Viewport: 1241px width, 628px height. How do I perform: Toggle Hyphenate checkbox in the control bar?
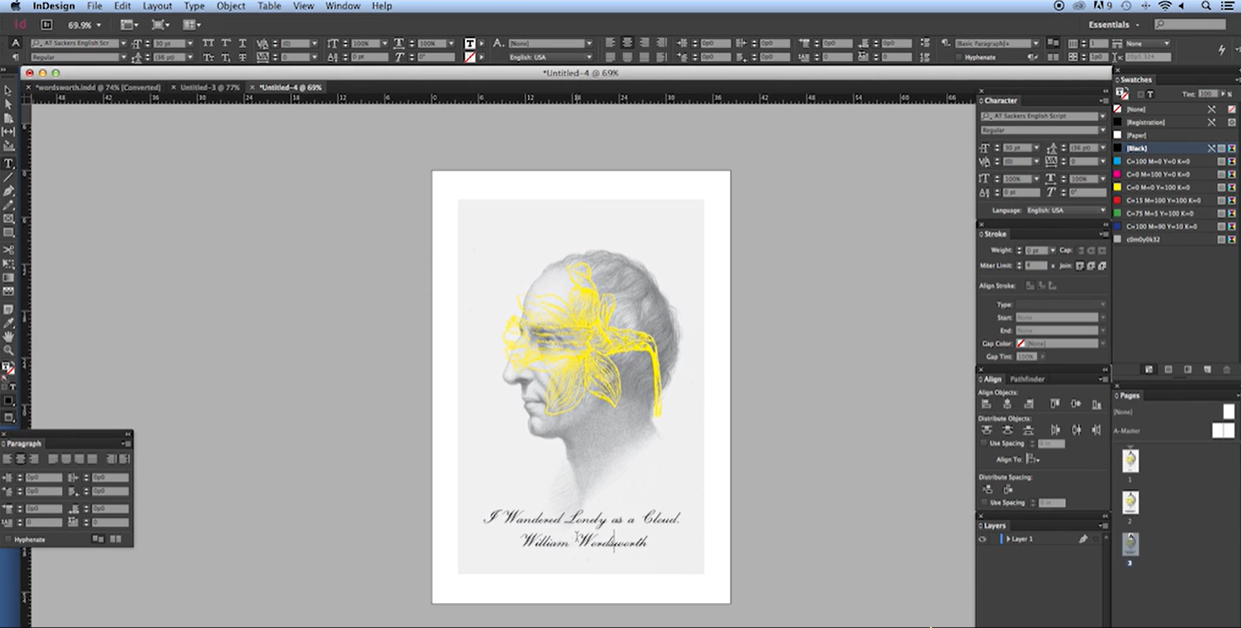click(959, 58)
